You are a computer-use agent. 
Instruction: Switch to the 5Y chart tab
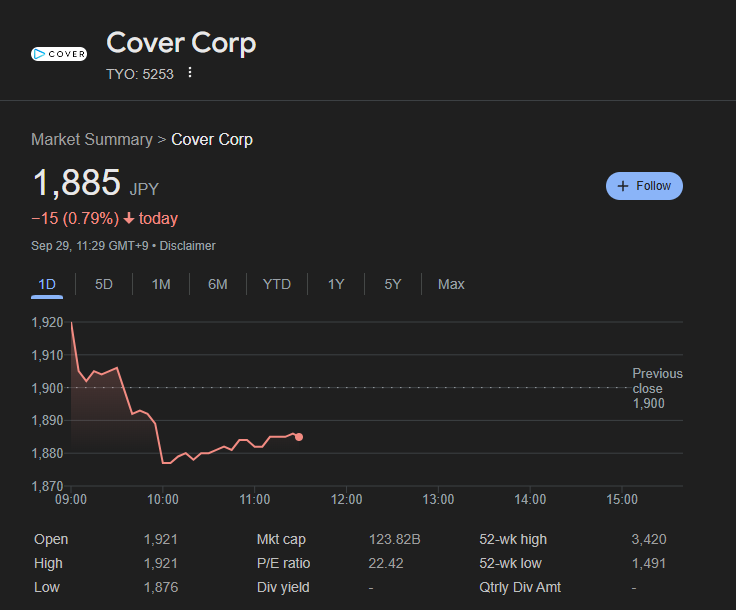pyautogui.click(x=393, y=284)
